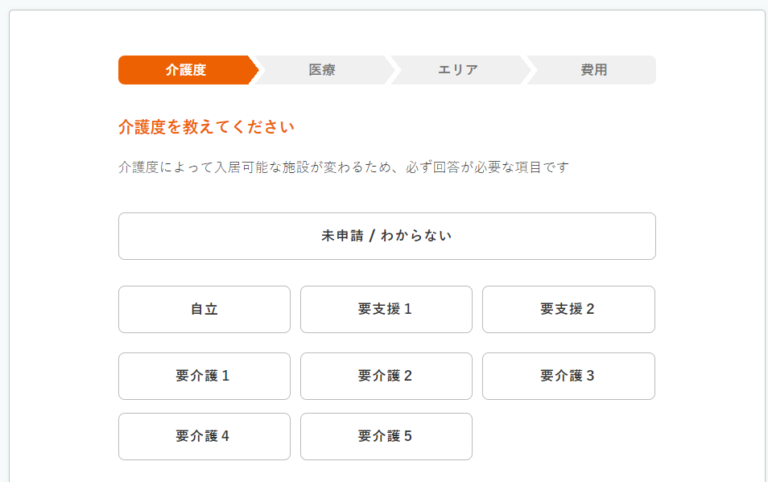Pick the 要支援 2 button
The height and width of the screenshot is (482, 768).
pyautogui.click(x=568, y=309)
